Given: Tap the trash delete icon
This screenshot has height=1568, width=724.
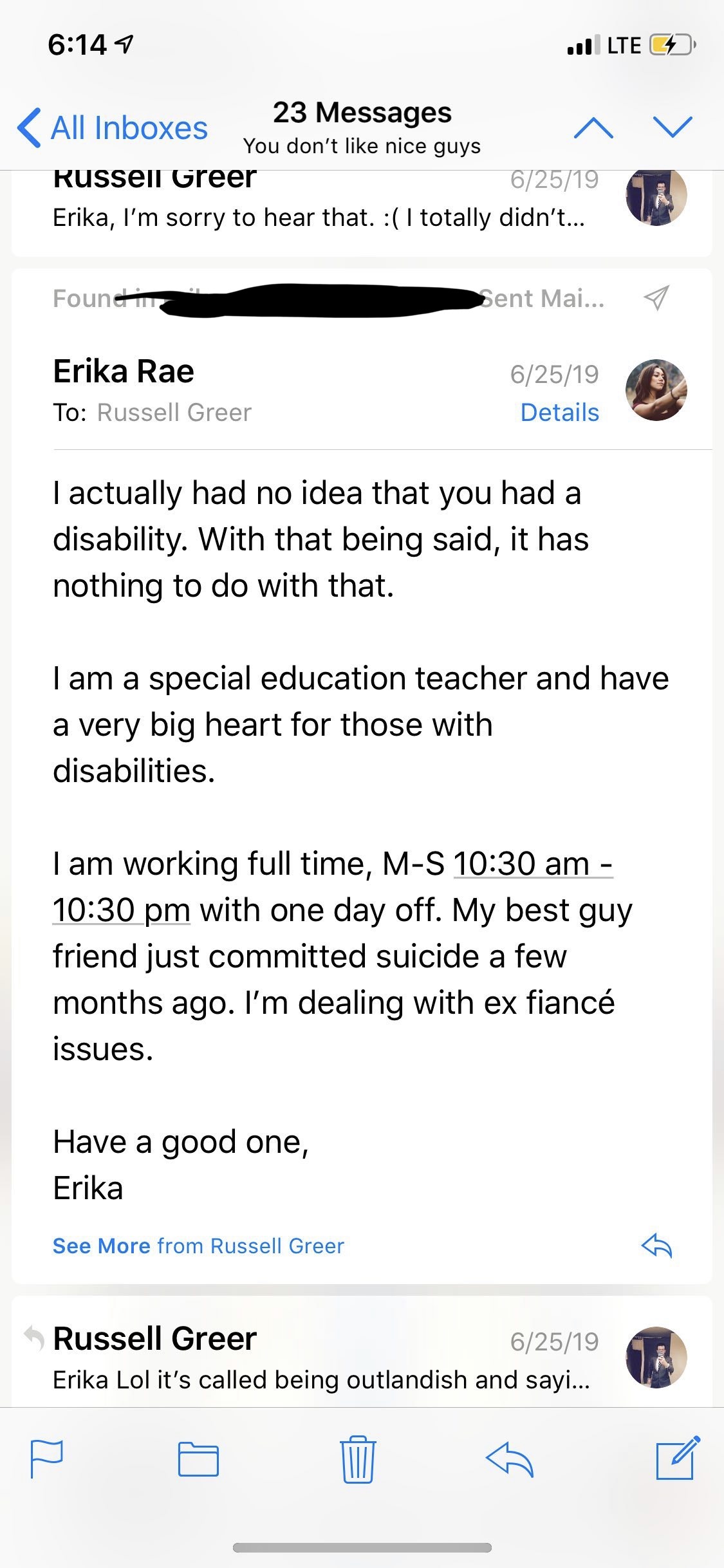Looking at the screenshot, I should pyautogui.click(x=358, y=1459).
